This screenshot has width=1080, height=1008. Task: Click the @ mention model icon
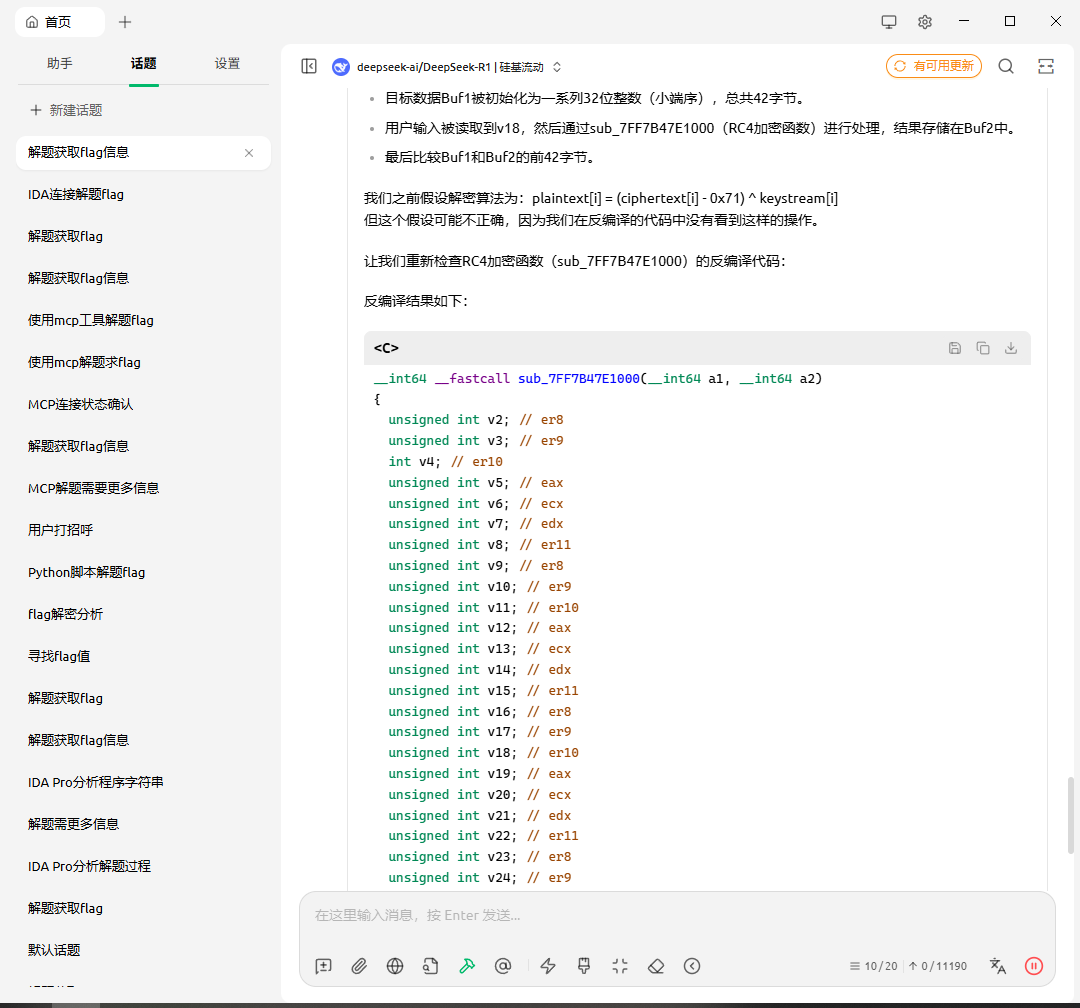(503, 966)
